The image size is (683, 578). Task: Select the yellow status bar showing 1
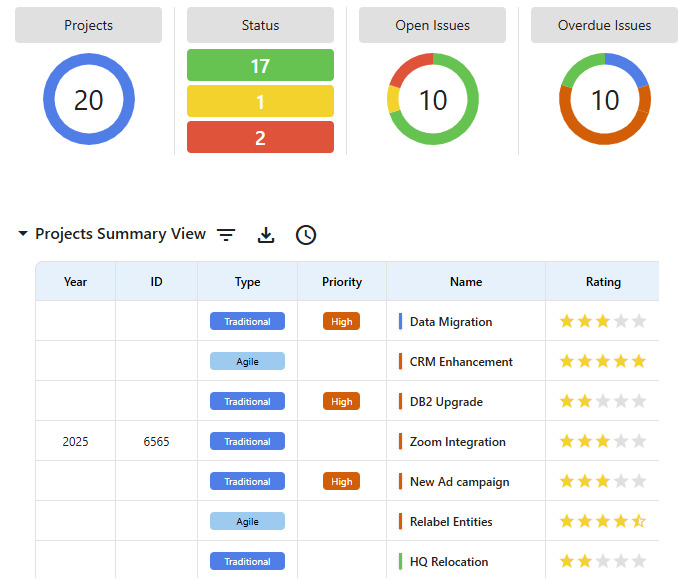pos(260,101)
